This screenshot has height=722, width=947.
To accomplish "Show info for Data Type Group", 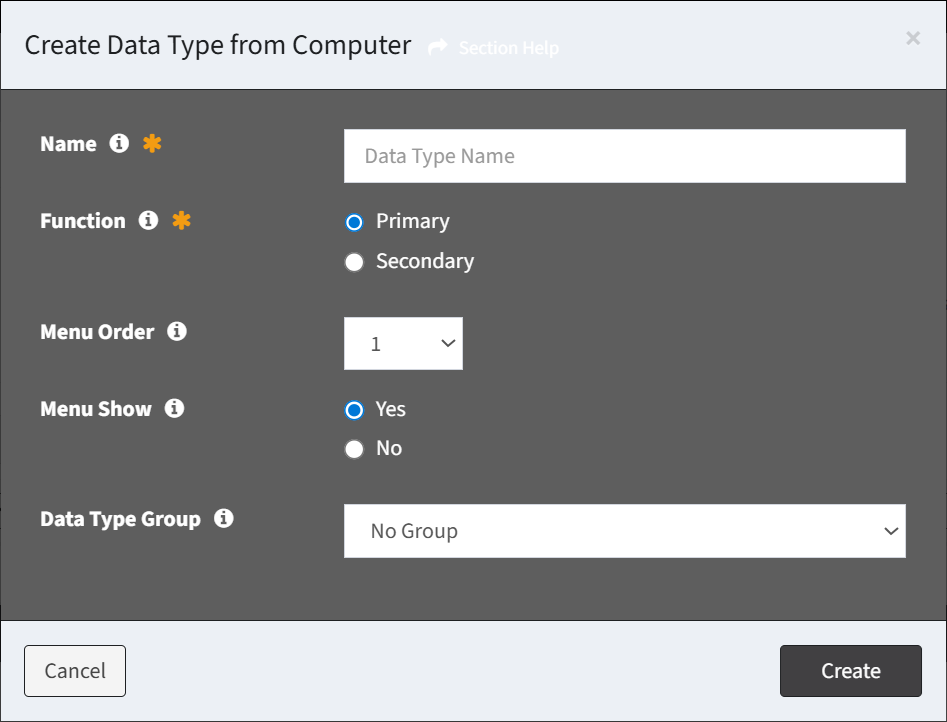I will [x=223, y=518].
